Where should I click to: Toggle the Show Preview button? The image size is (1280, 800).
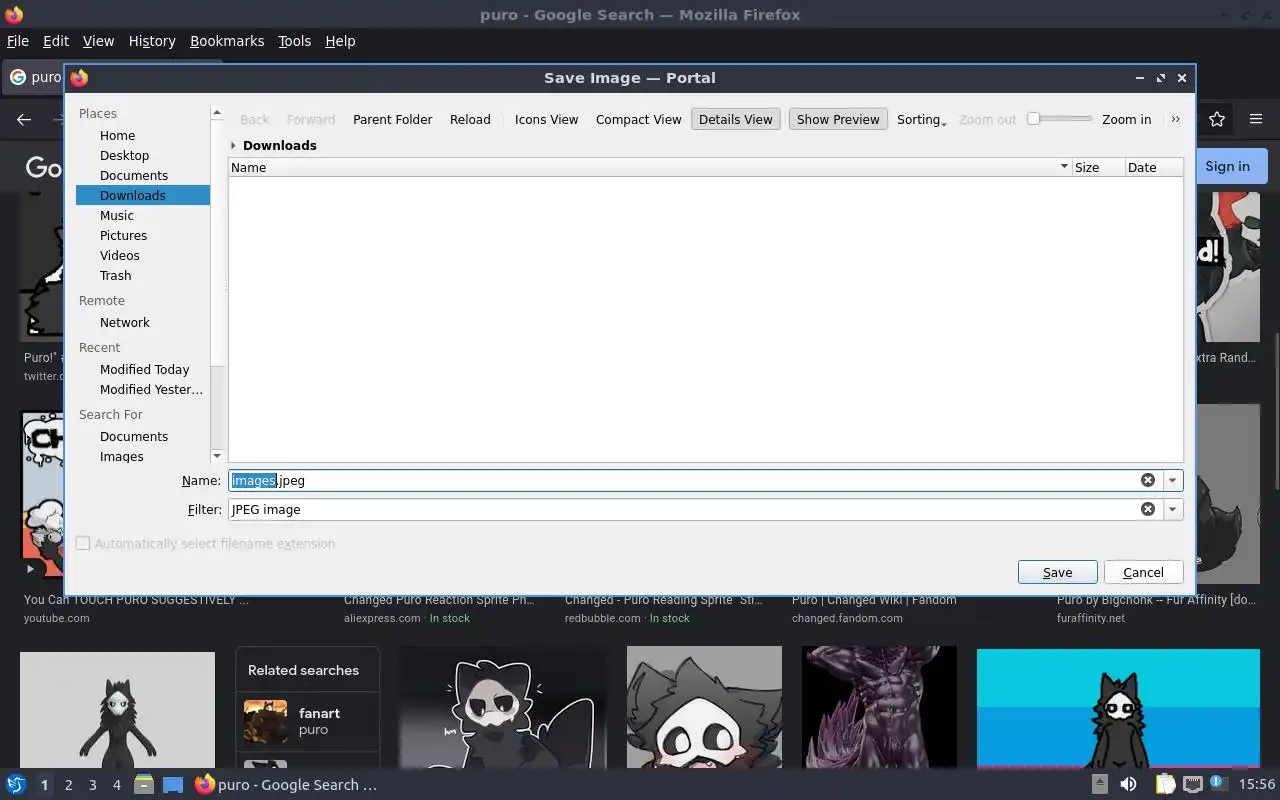[838, 119]
